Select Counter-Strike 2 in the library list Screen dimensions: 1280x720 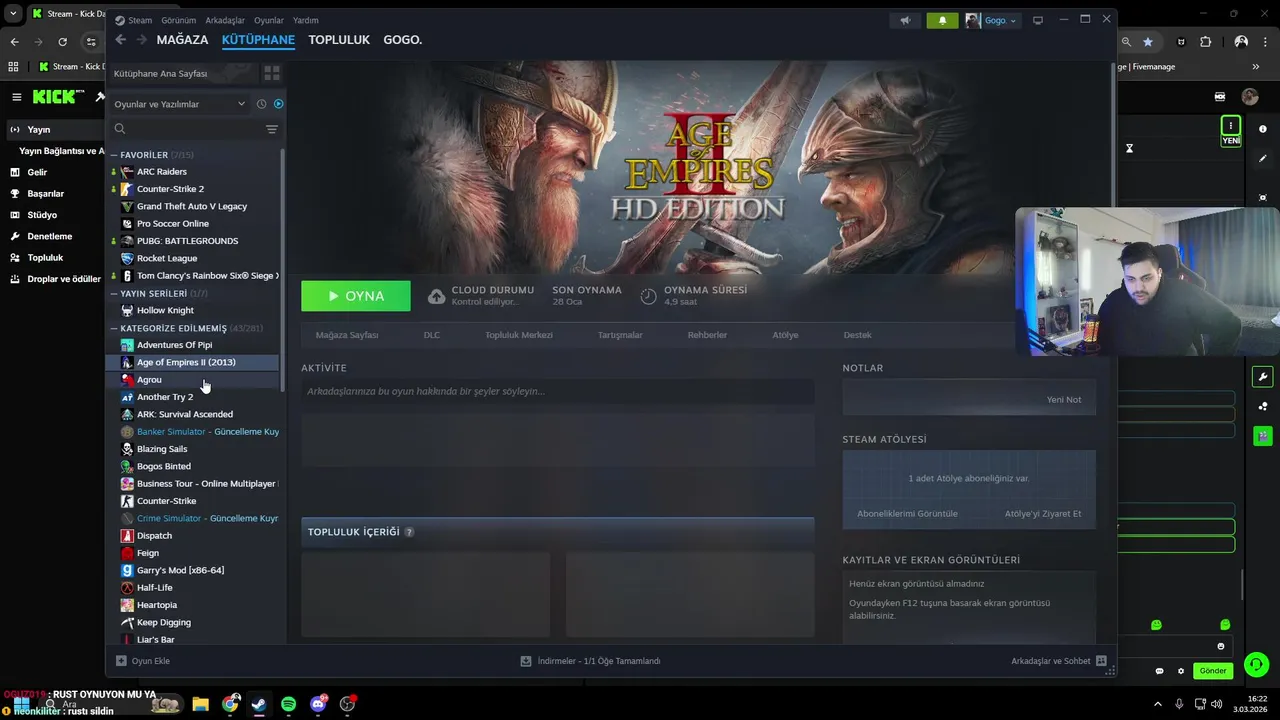170,189
